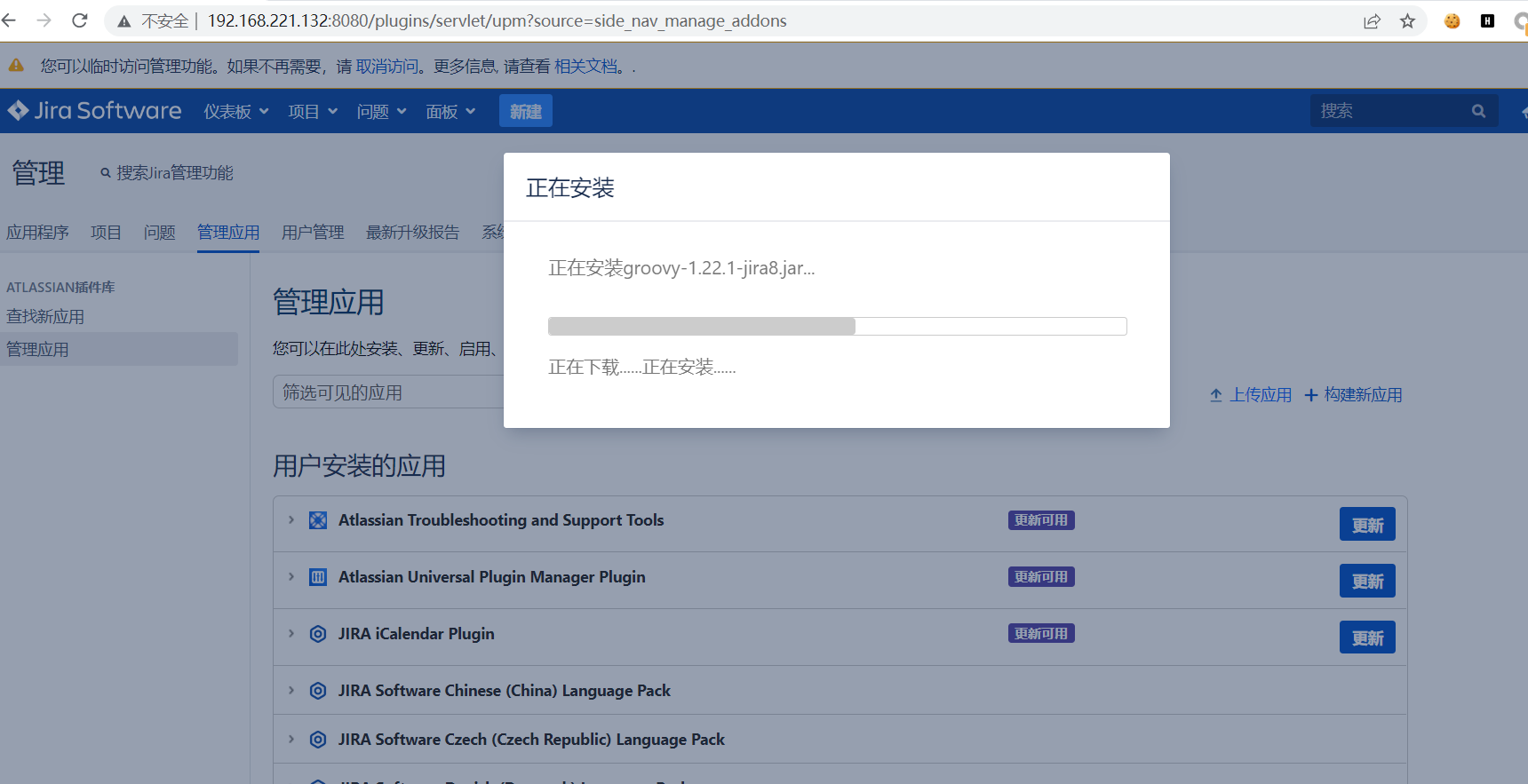The width and height of the screenshot is (1528, 784).
Task: Update Atlassian Troubleshooting and Support Tools
Action: (1367, 524)
